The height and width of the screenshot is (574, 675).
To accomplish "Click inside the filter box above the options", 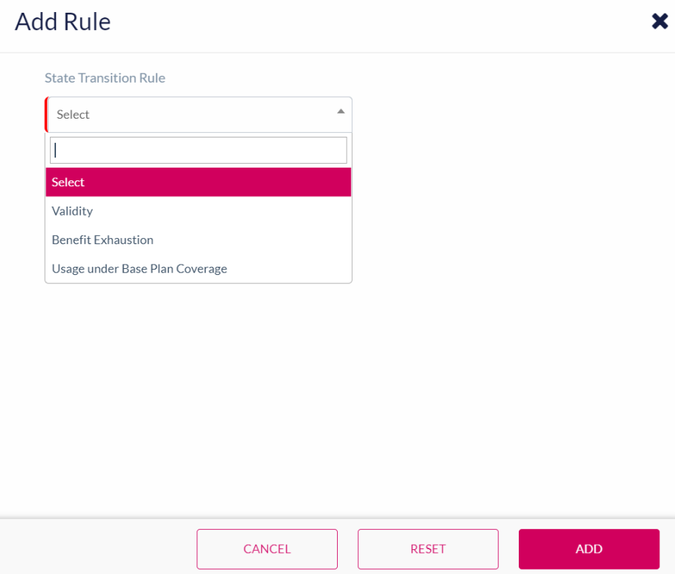I will 198,150.
